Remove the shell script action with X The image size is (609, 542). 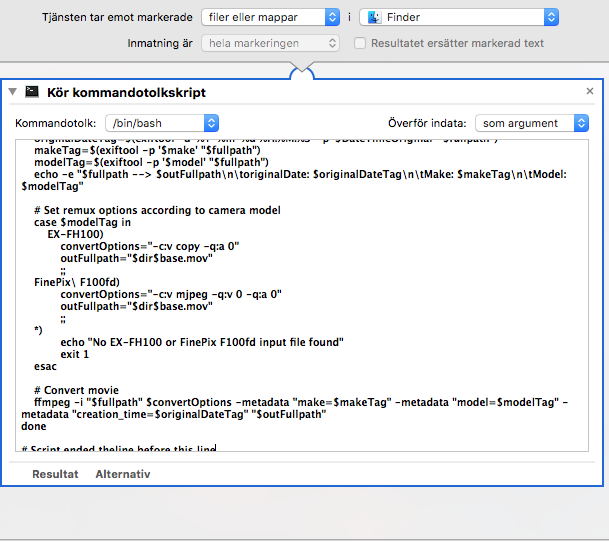pos(590,91)
